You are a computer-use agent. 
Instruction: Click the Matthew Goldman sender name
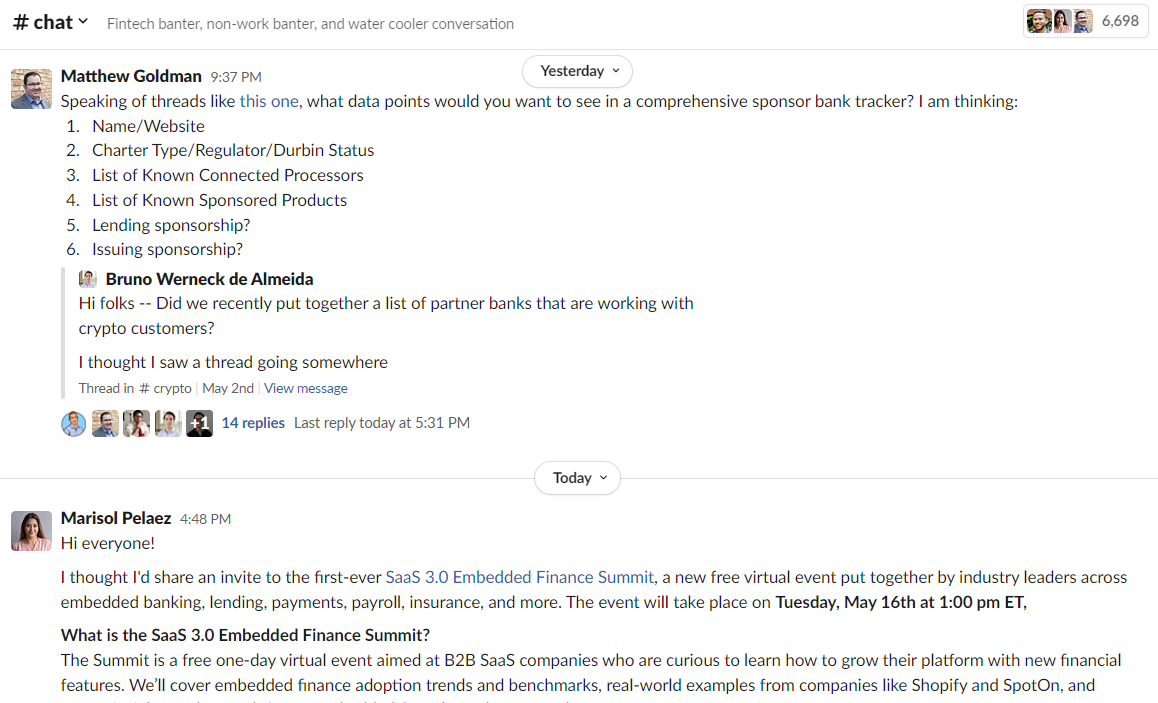(x=131, y=76)
